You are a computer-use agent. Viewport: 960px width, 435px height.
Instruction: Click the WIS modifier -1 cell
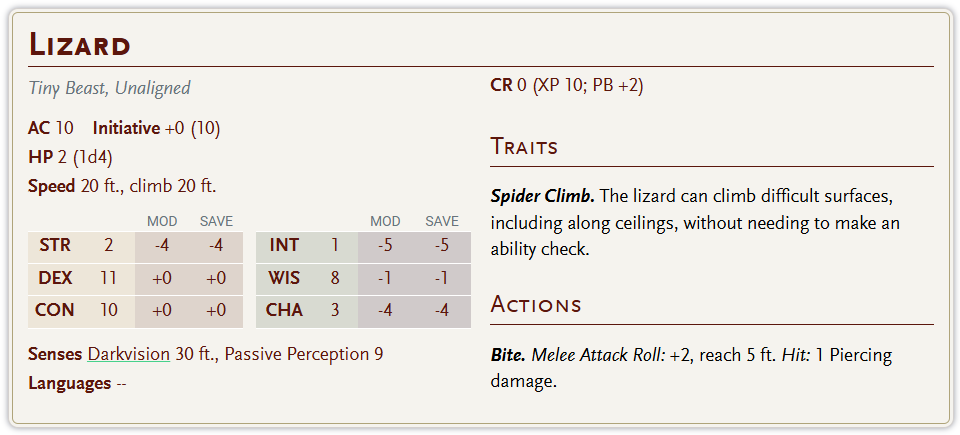click(385, 278)
